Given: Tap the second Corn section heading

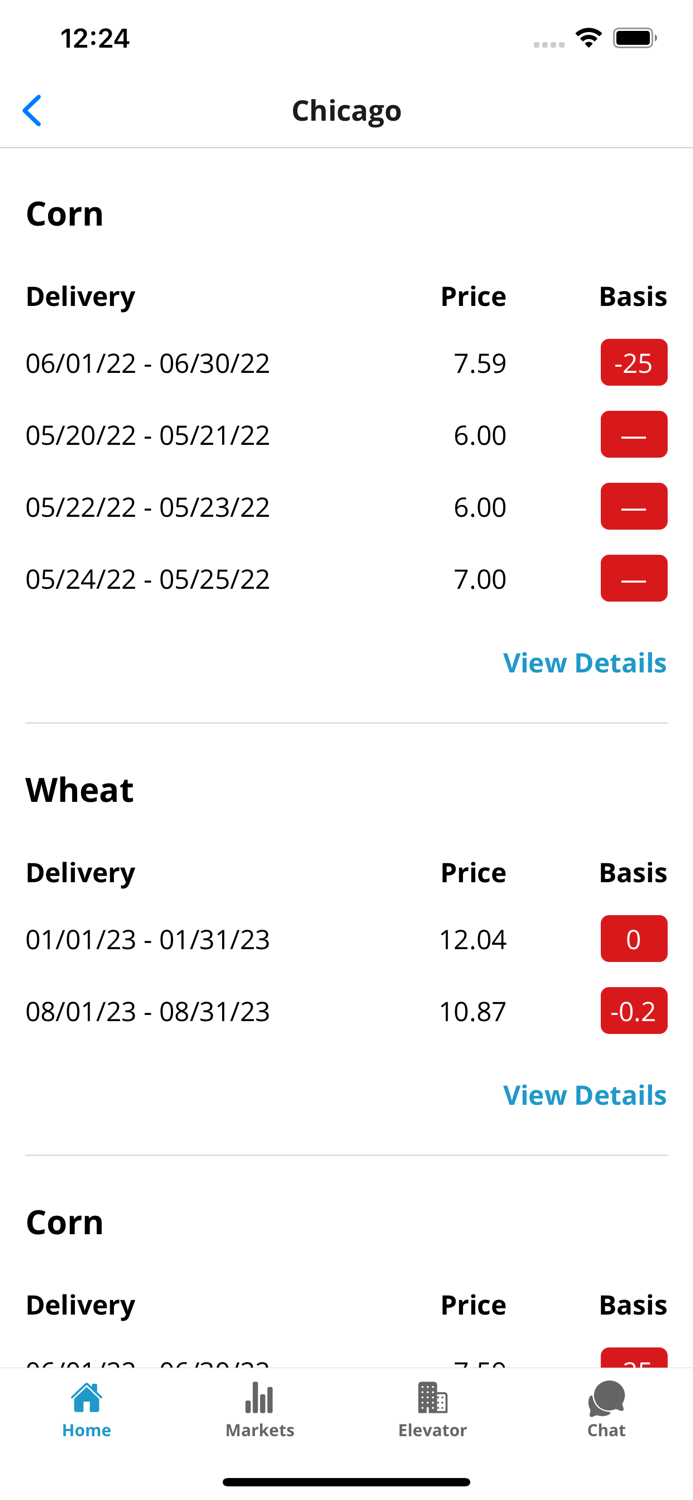Looking at the screenshot, I should 64,1221.
